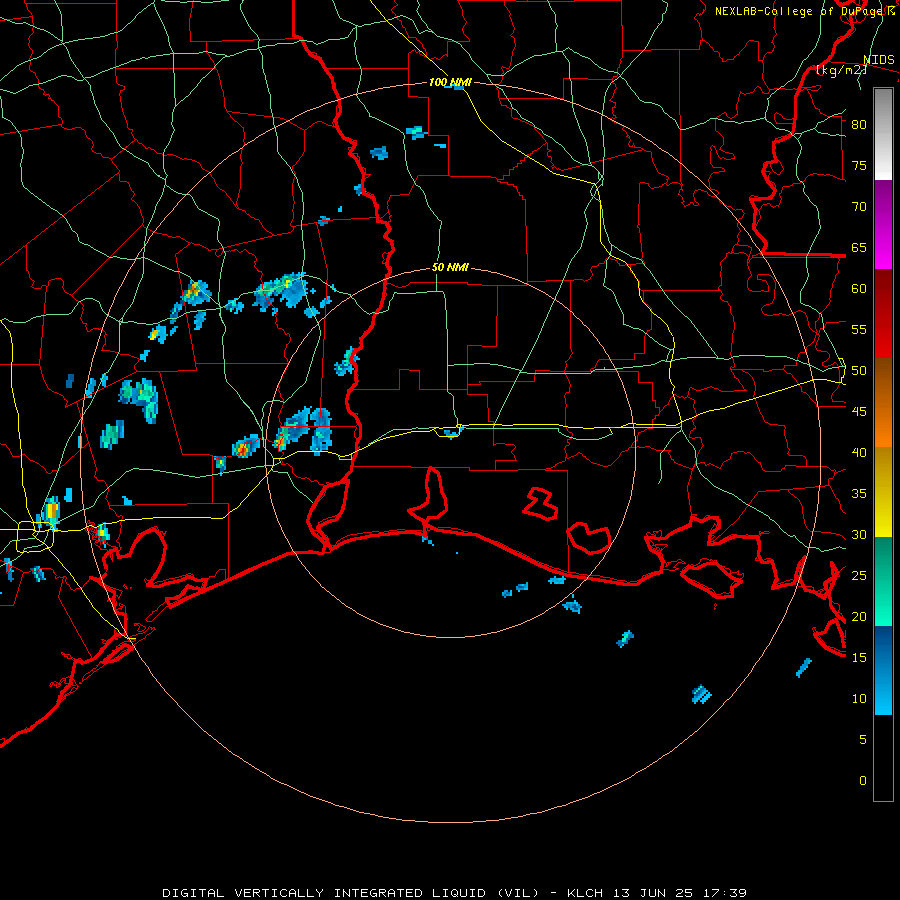The width and height of the screenshot is (900, 900).
Task: Select the green-teal segment of the color scale
Action: pos(883,581)
